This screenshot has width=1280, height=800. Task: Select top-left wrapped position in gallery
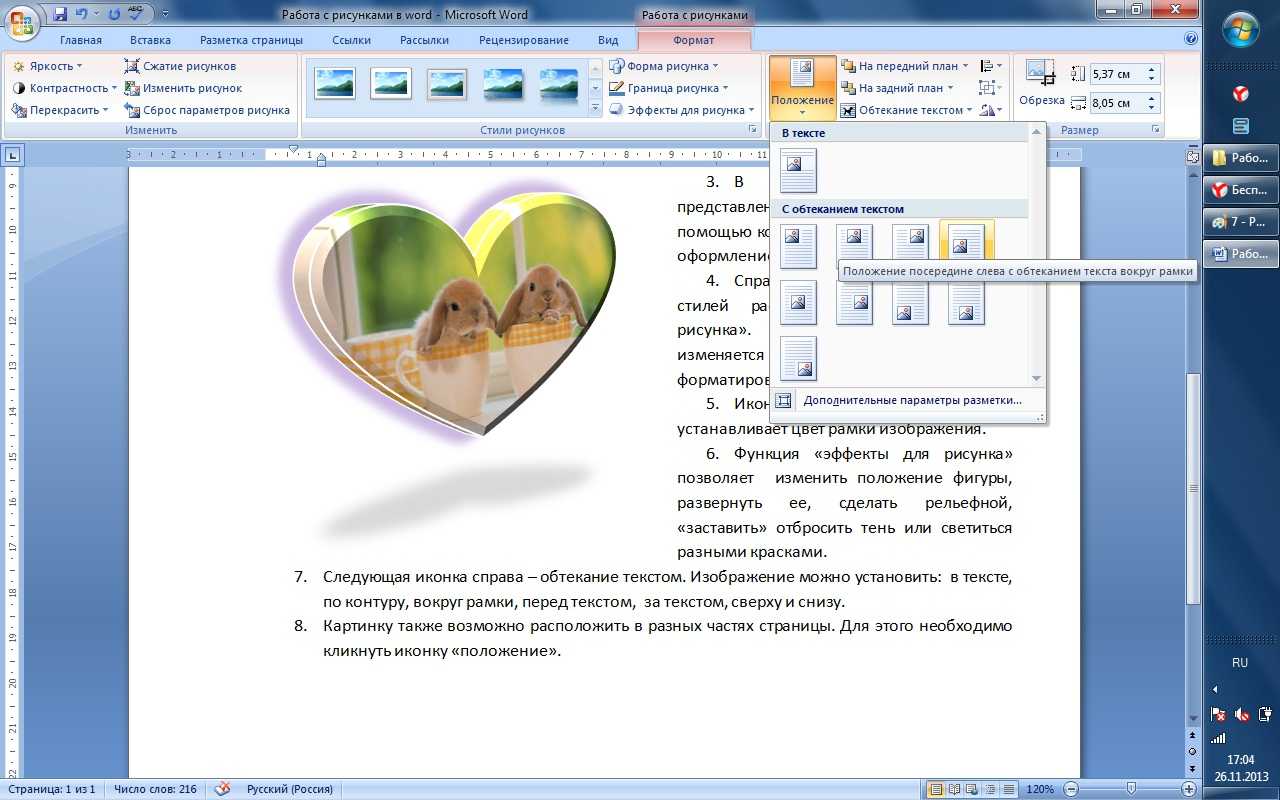coord(798,246)
